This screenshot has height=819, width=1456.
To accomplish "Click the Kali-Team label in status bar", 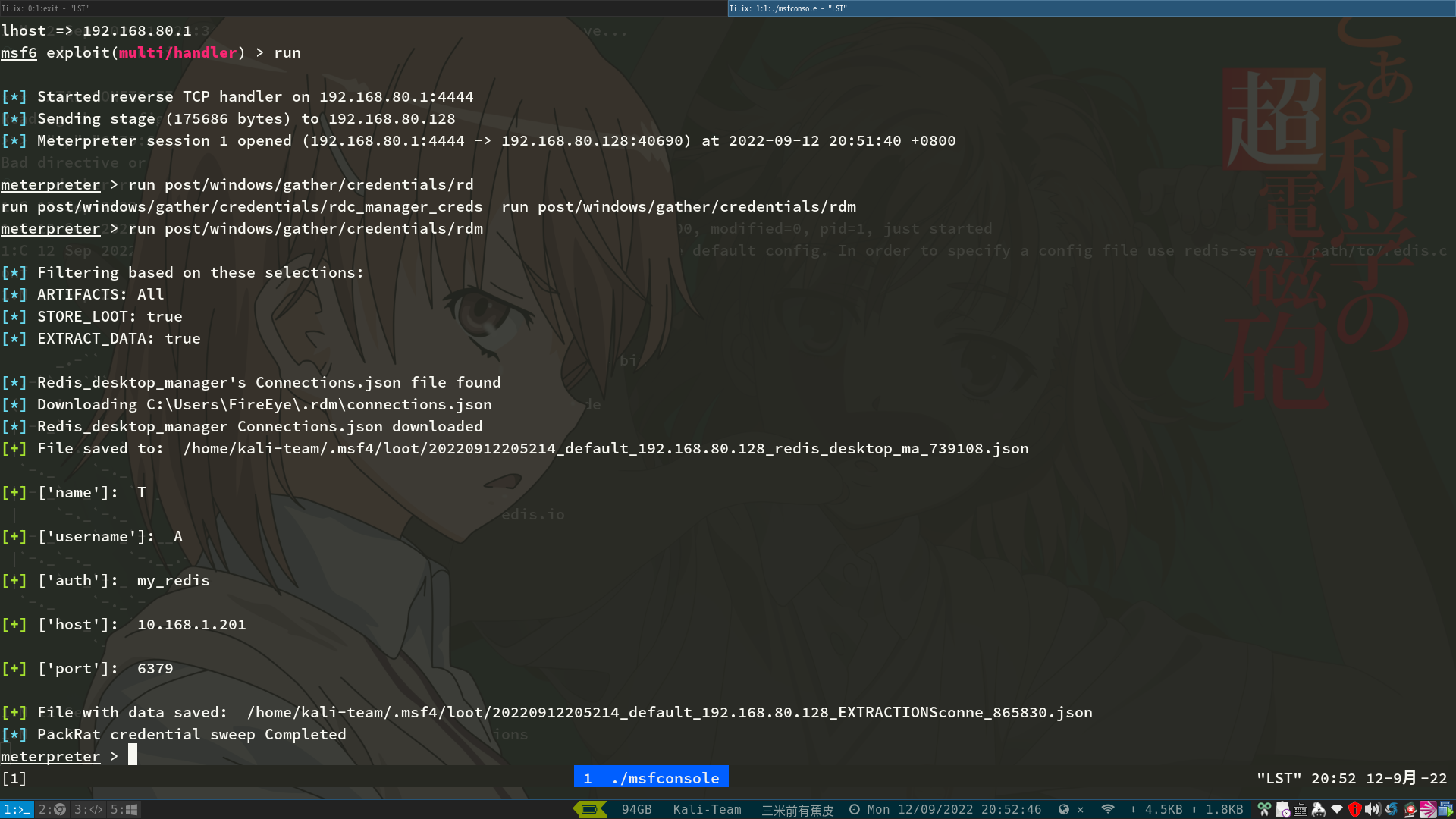I will pyautogui.click(x=707, y=810).
